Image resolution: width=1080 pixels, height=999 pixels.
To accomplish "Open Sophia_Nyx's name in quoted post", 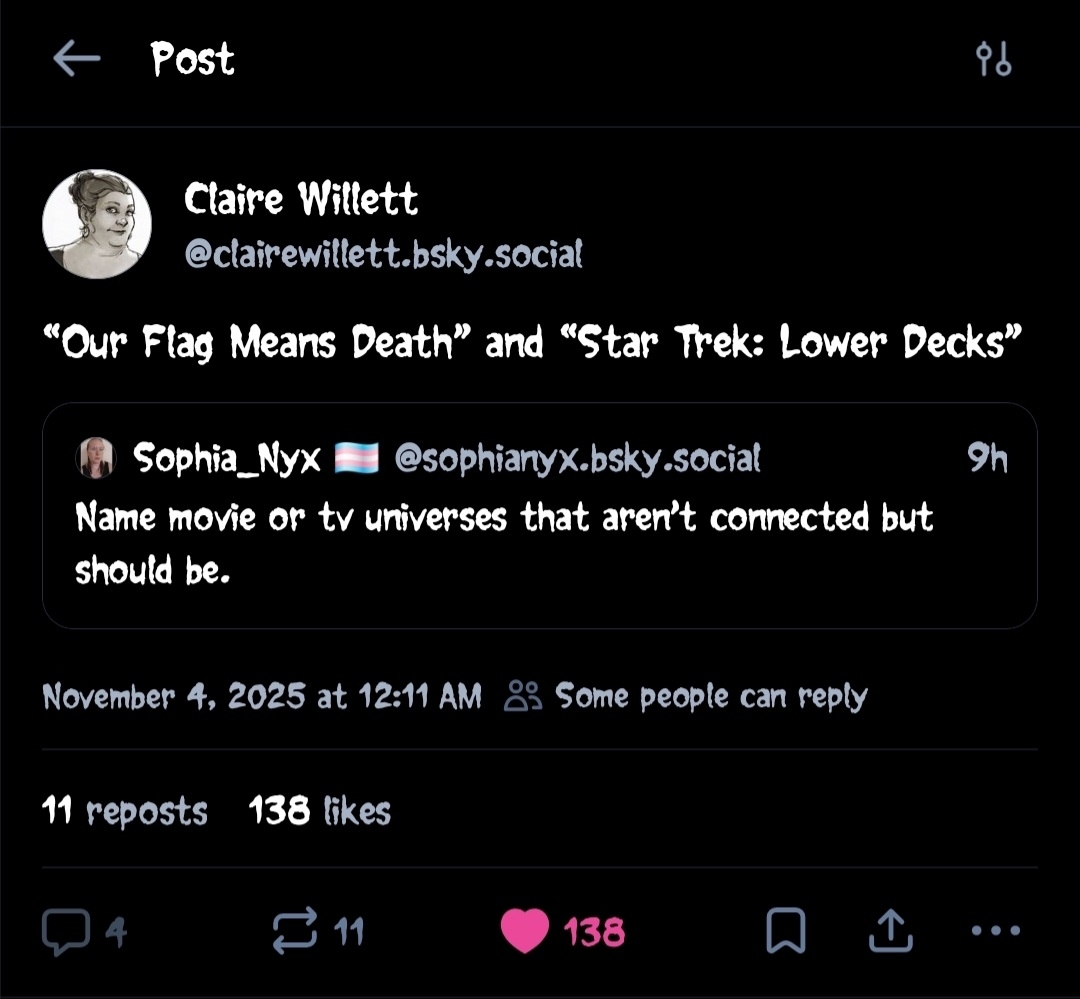I will 227,458.
